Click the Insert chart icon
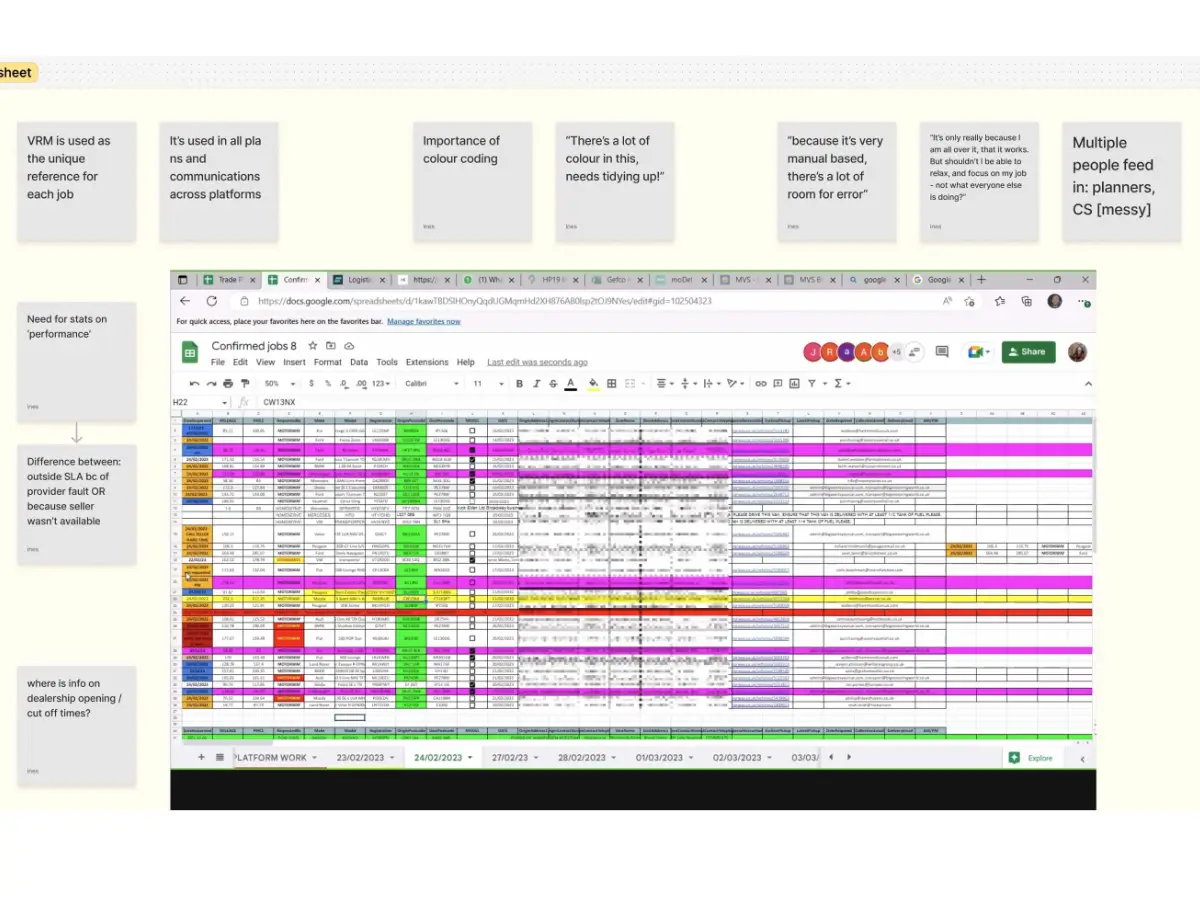Image resolution: width=1200 pixels, height=900 pixels. [x=794, y=383]
